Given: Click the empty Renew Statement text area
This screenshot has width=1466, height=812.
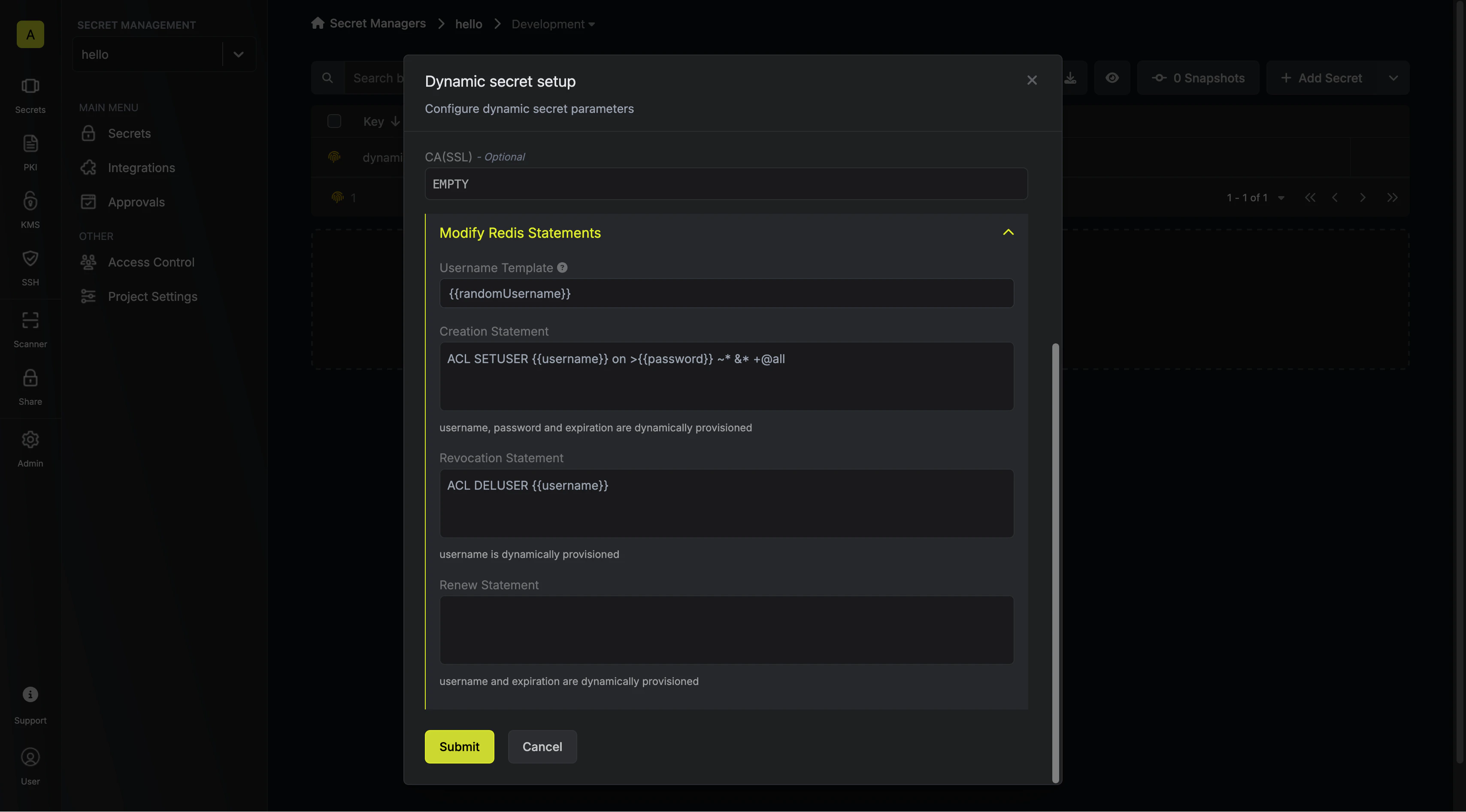Looking at the screenshot, I should click(x=726, y=630).
